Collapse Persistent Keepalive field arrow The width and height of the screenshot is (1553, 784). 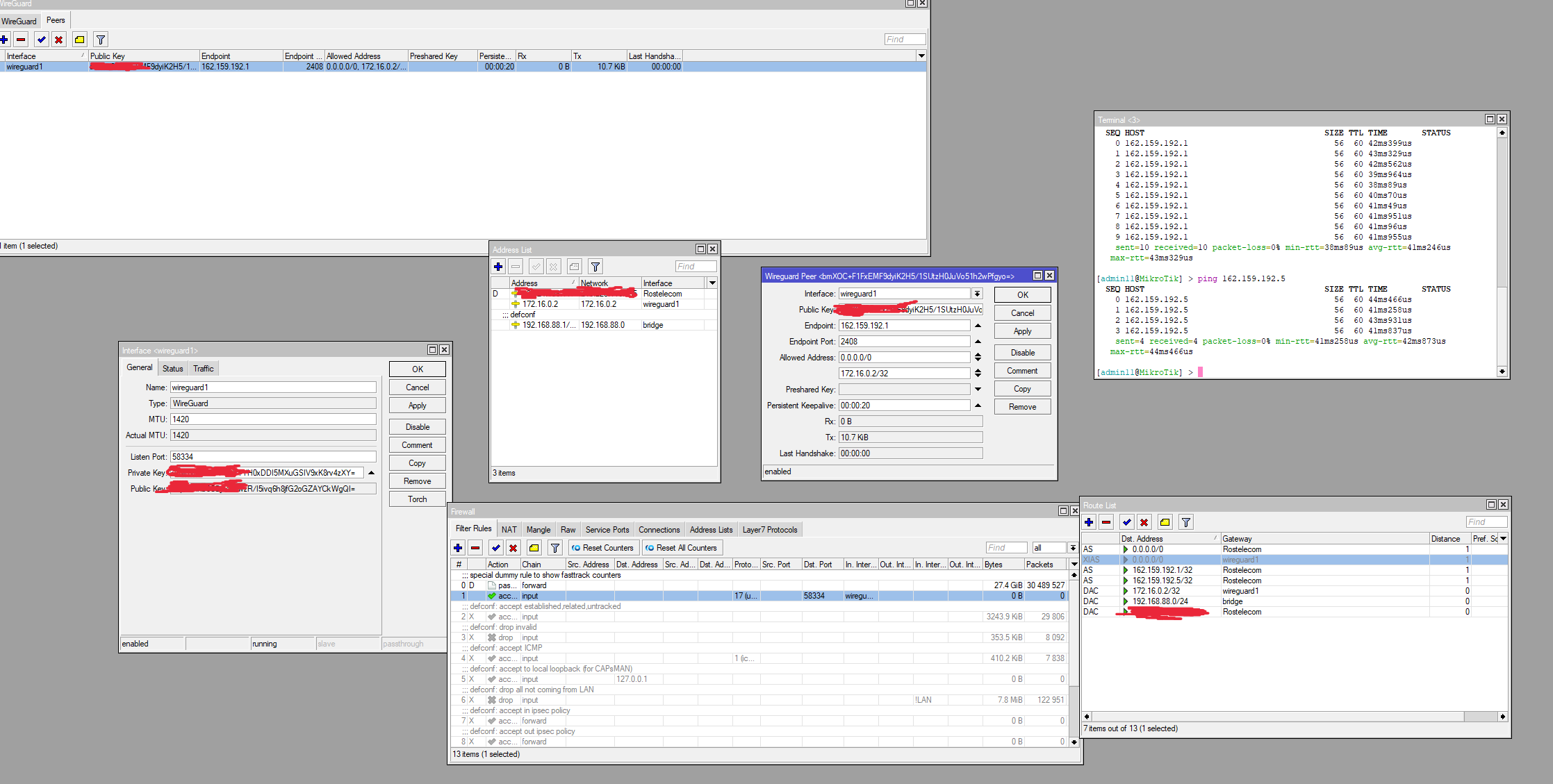point(978,406)
